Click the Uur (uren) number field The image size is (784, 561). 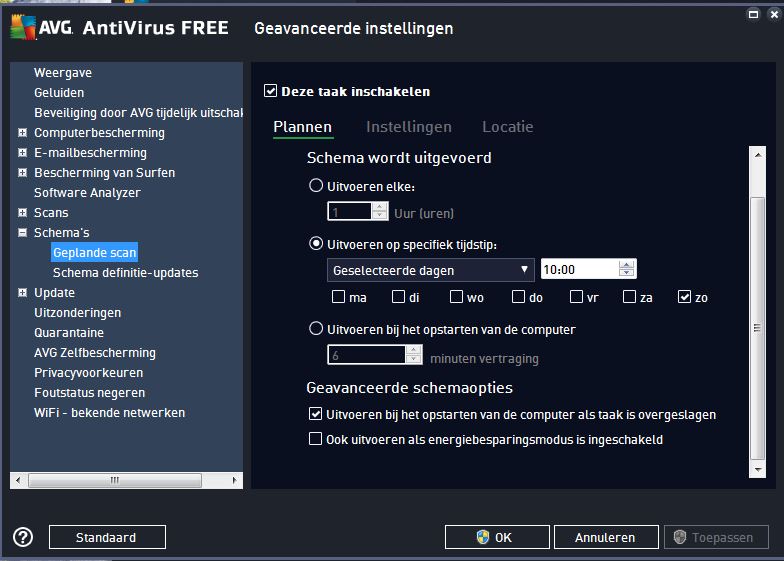[350, 212]
